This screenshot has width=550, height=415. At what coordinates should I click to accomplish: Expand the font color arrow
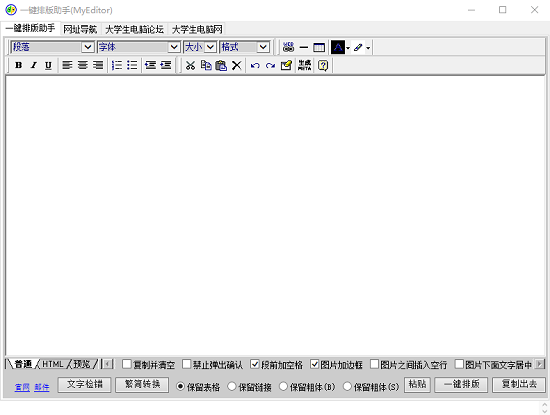tap(348, 48)
